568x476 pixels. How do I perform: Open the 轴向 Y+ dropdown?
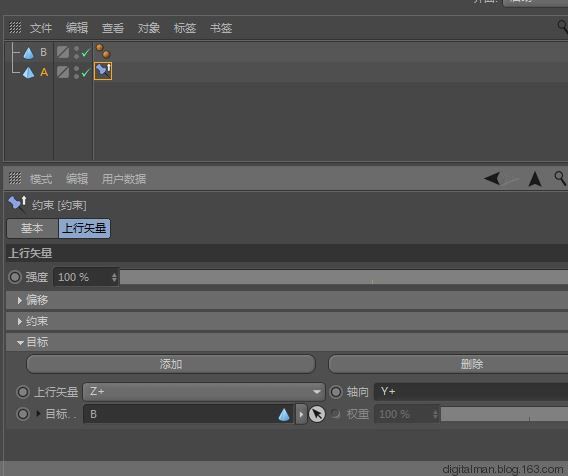pos(471,392)
